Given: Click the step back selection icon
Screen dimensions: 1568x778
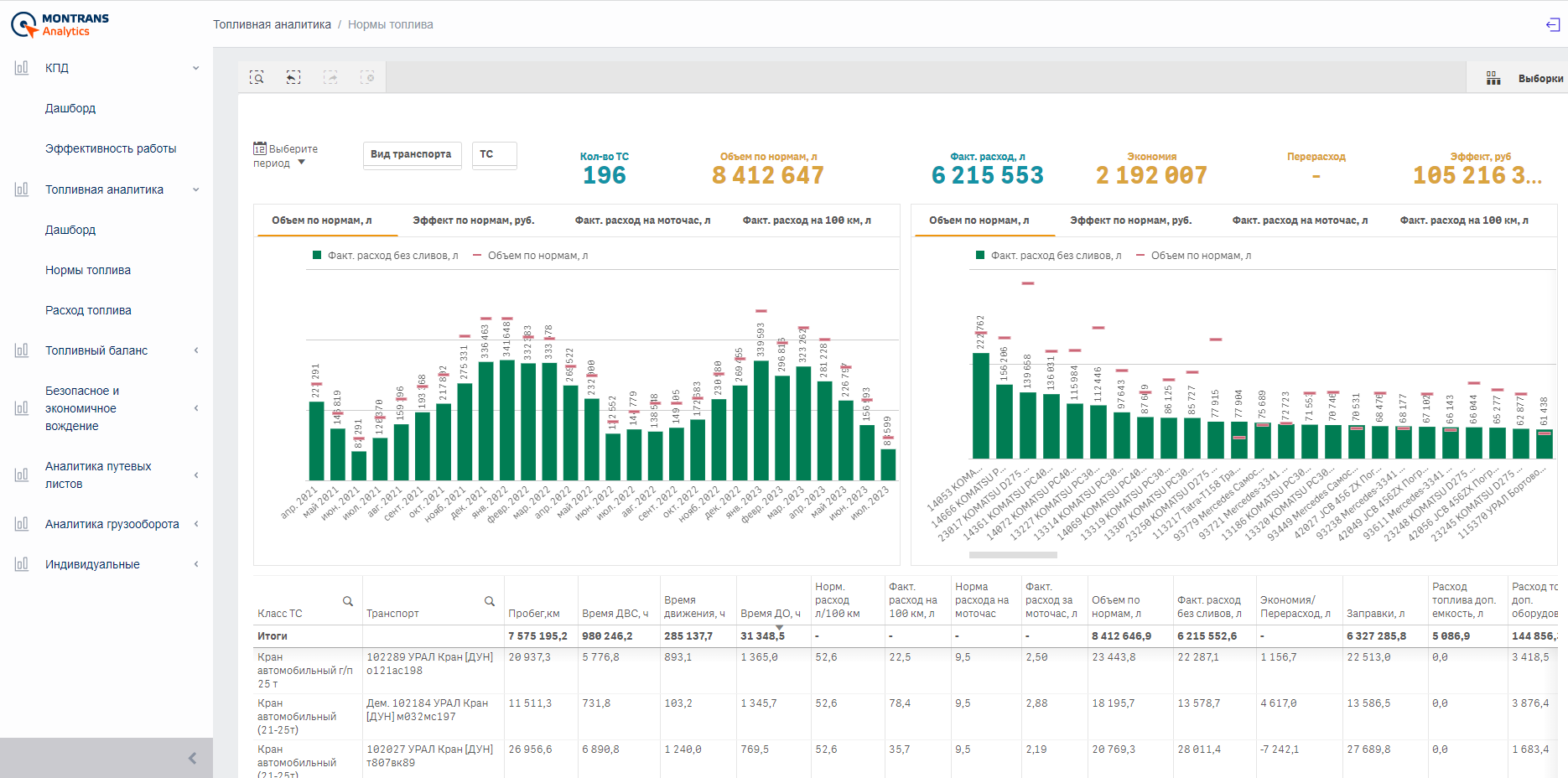Looking at the screenshot, I should 293,77.
